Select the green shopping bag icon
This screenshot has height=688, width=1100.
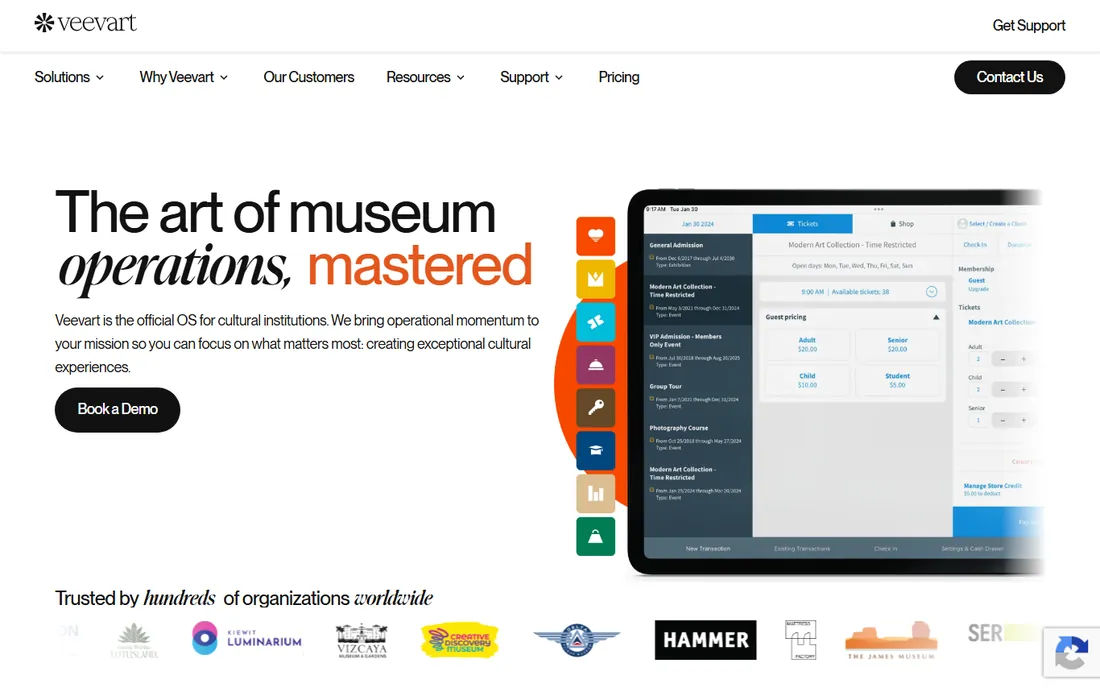coord(596,537)
